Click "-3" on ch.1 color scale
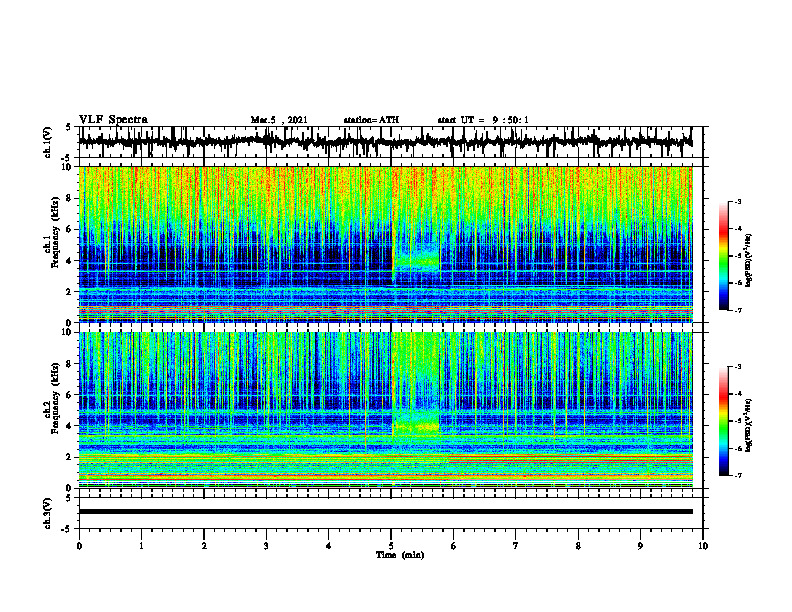 (737, 202)
